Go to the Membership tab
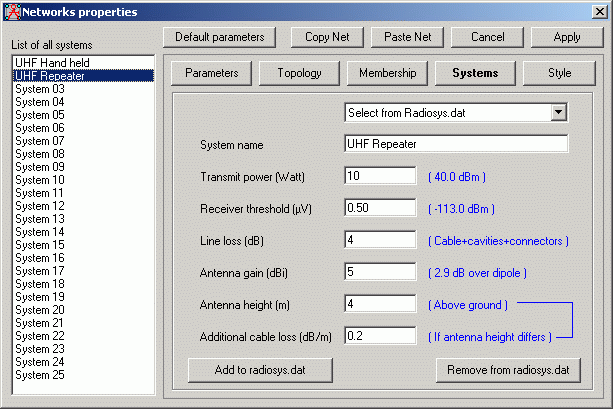Image resolution: width=613 pixels, height=409 pixels. [387, 73]
